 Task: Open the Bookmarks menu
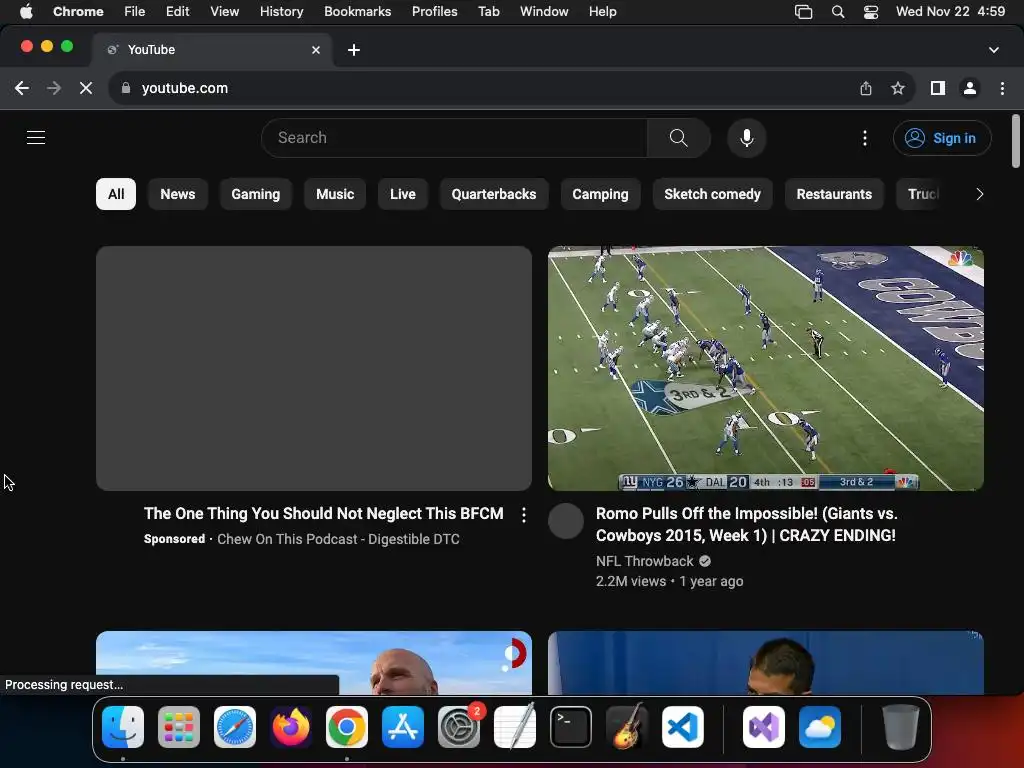pos(357,12)
